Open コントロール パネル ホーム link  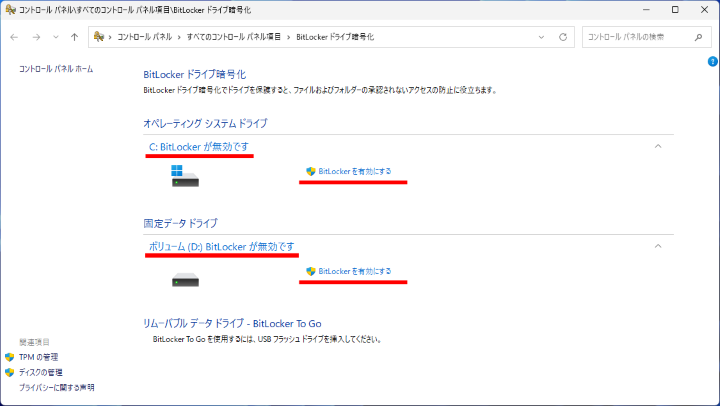tap(56, 68)
